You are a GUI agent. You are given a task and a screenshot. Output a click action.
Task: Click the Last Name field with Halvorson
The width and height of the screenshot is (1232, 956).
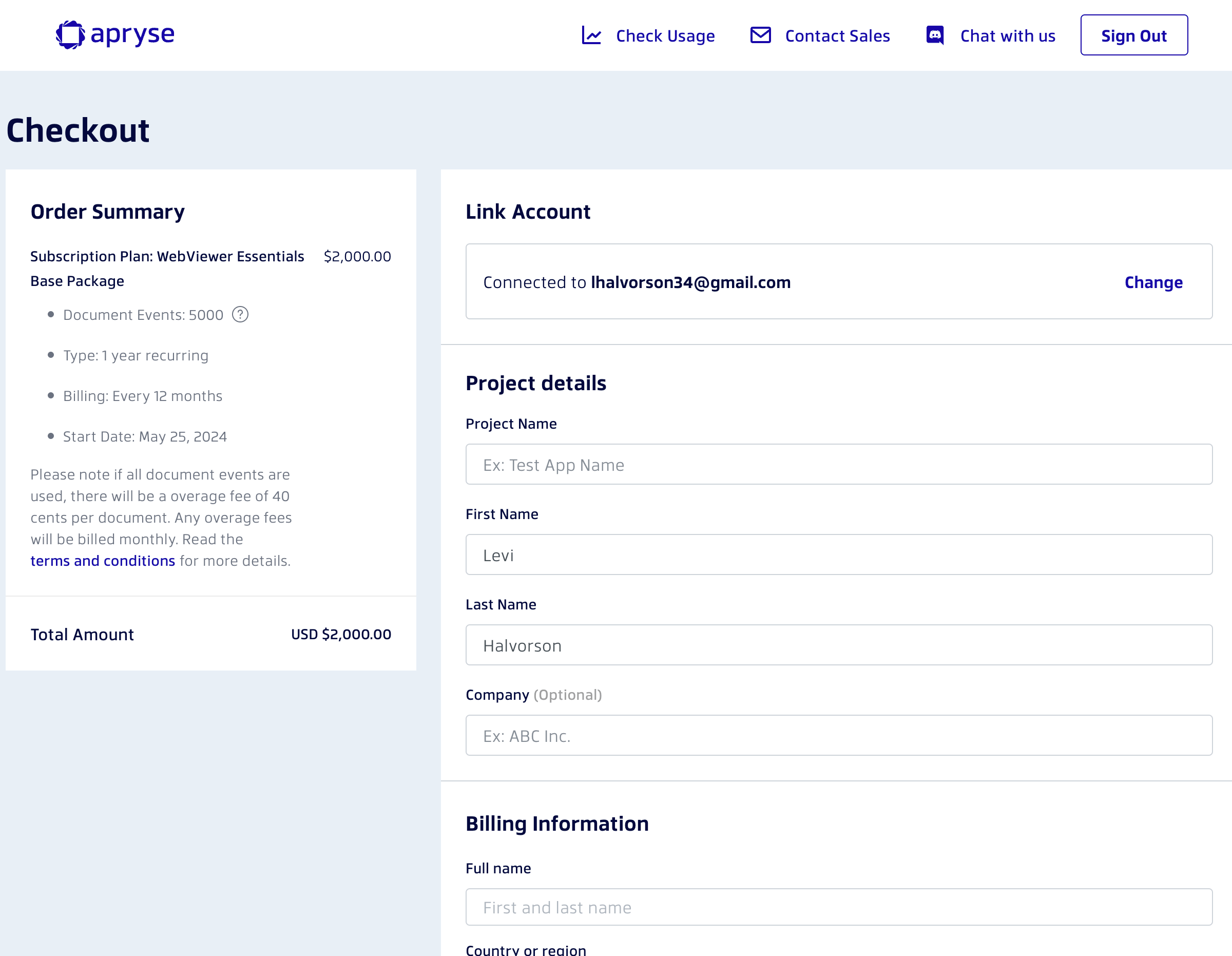pyautogui.click(x=838, y=645)
